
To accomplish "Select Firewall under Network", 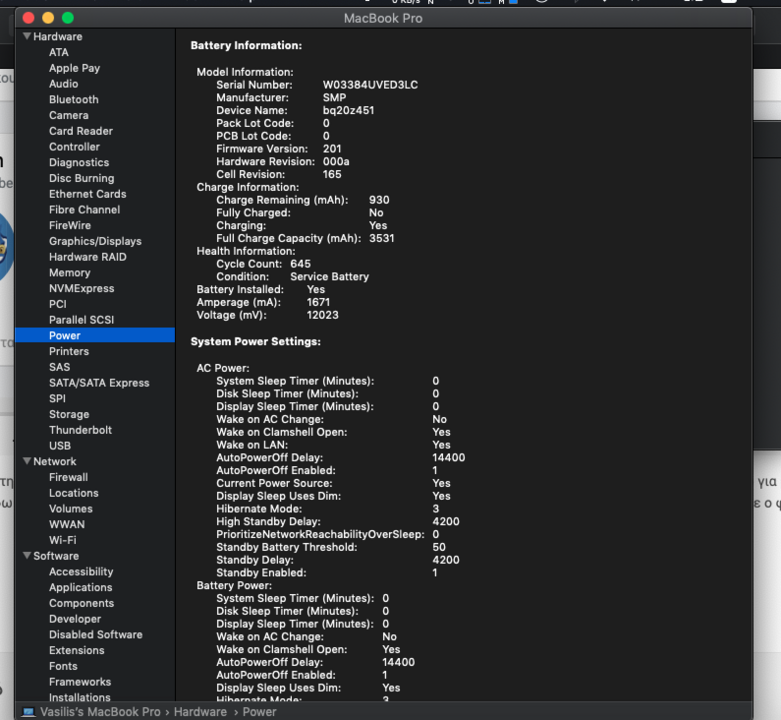I will tap(68, 477).
